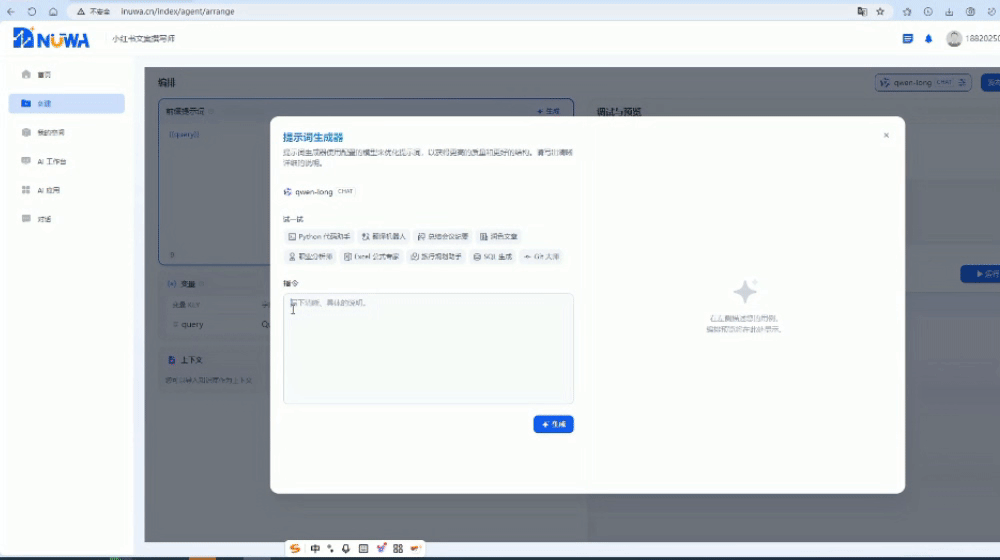
Task: Select the Excel formula expert chip
Action: click(371, 256)
